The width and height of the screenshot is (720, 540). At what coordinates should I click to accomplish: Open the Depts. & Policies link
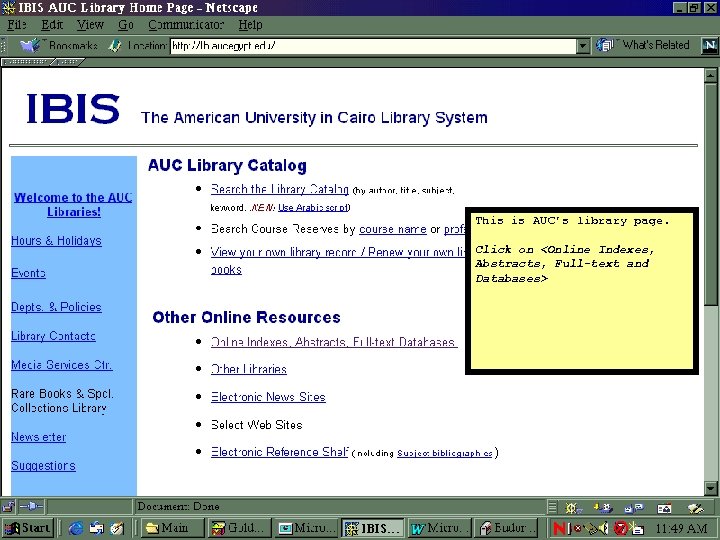tap(56, 307)
